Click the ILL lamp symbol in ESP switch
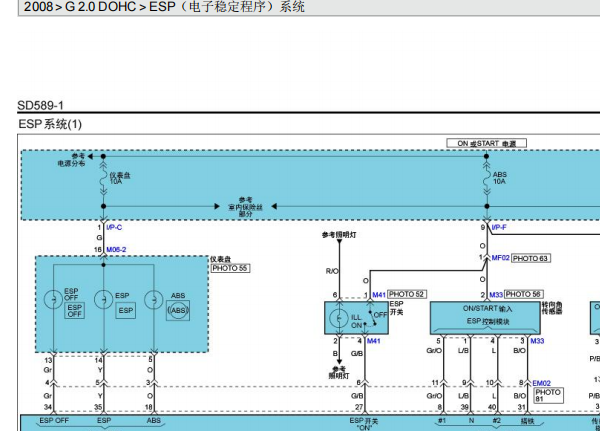 [339, 318]
